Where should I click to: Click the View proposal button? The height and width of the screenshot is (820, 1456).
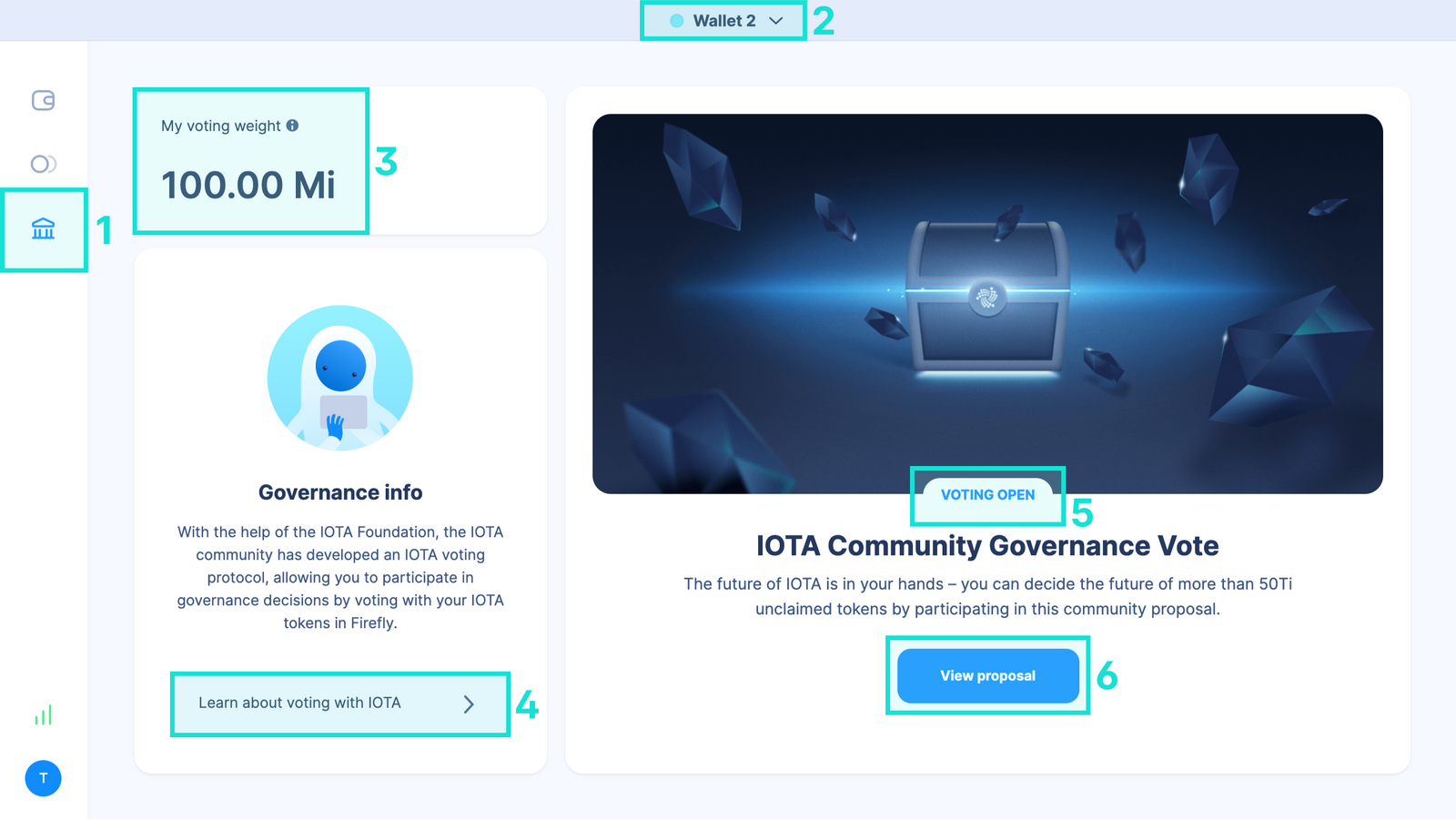(x=988, y=675)
